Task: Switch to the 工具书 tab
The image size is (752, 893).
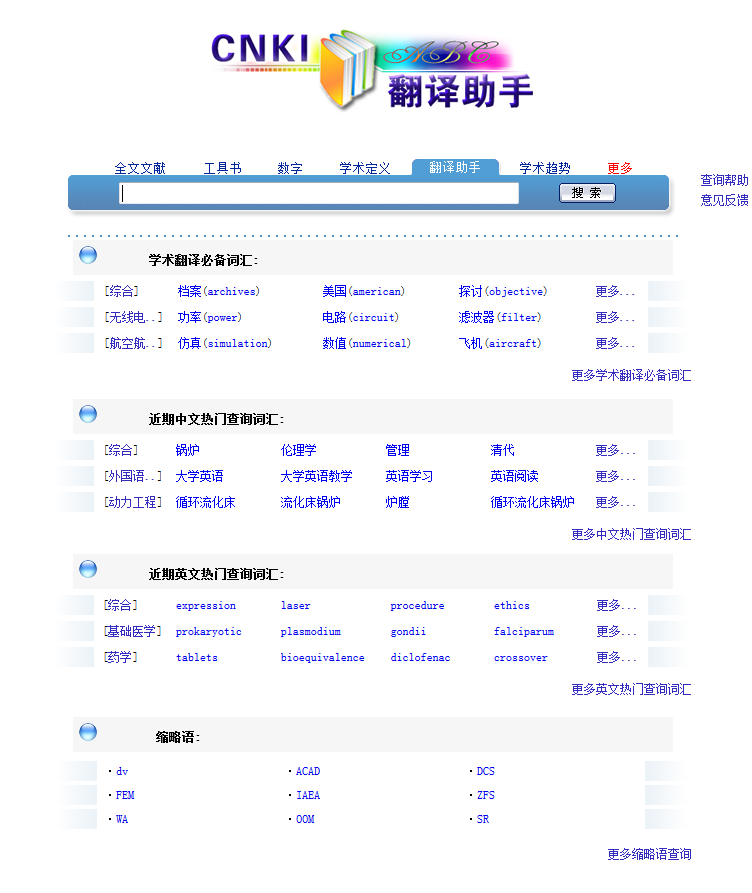Action: point(222,168)
